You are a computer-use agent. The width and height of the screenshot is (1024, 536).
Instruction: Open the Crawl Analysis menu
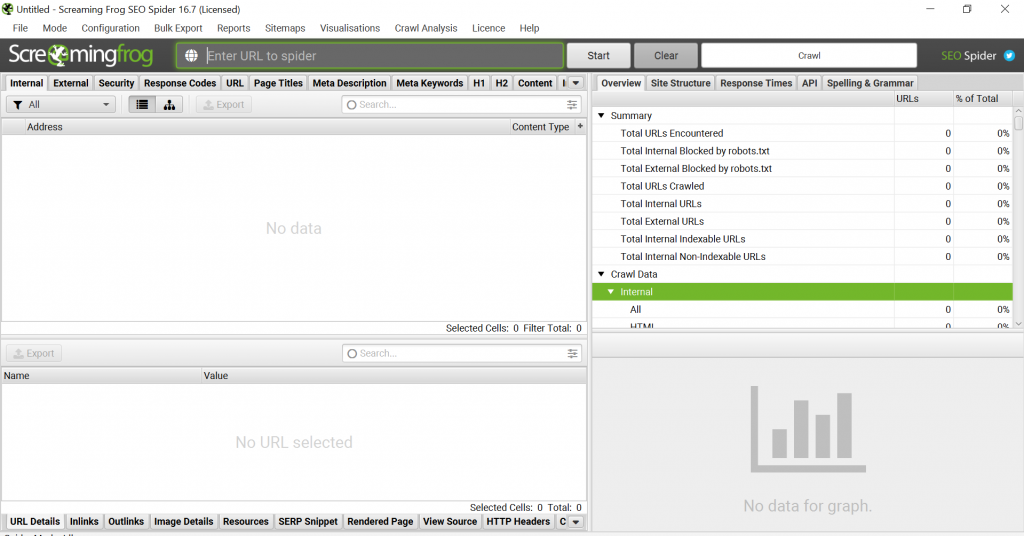click(x=426, y=28)
